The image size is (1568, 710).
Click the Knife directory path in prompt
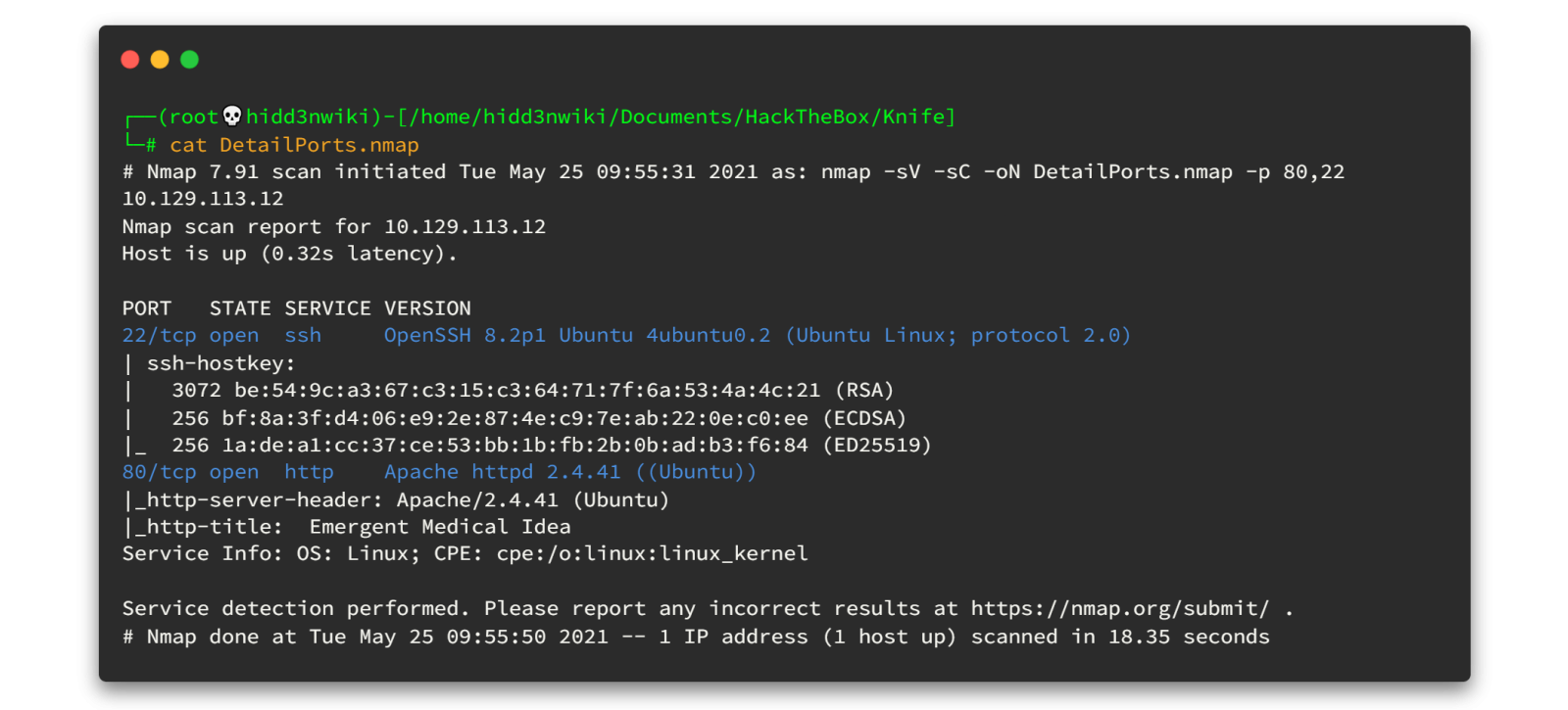(x=913, y=117)
